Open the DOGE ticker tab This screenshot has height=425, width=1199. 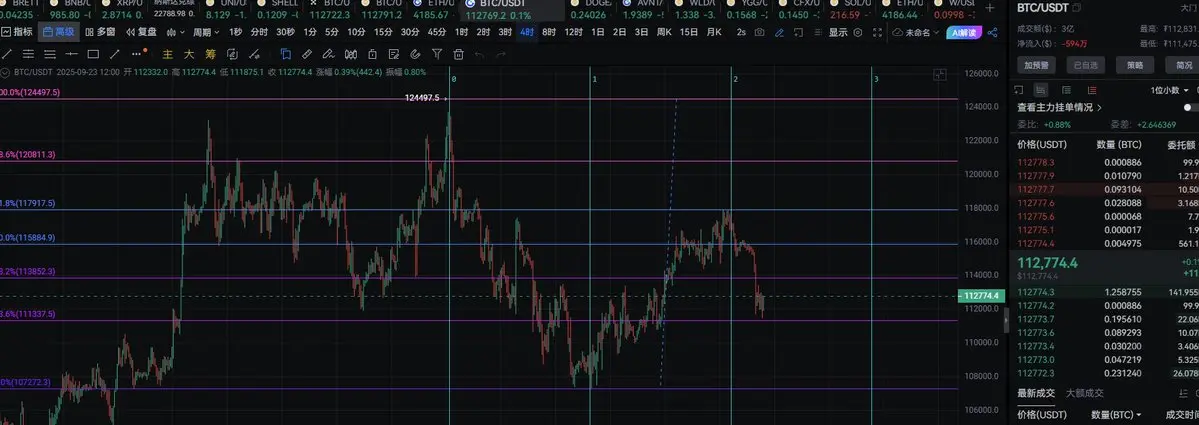(590, 8)
